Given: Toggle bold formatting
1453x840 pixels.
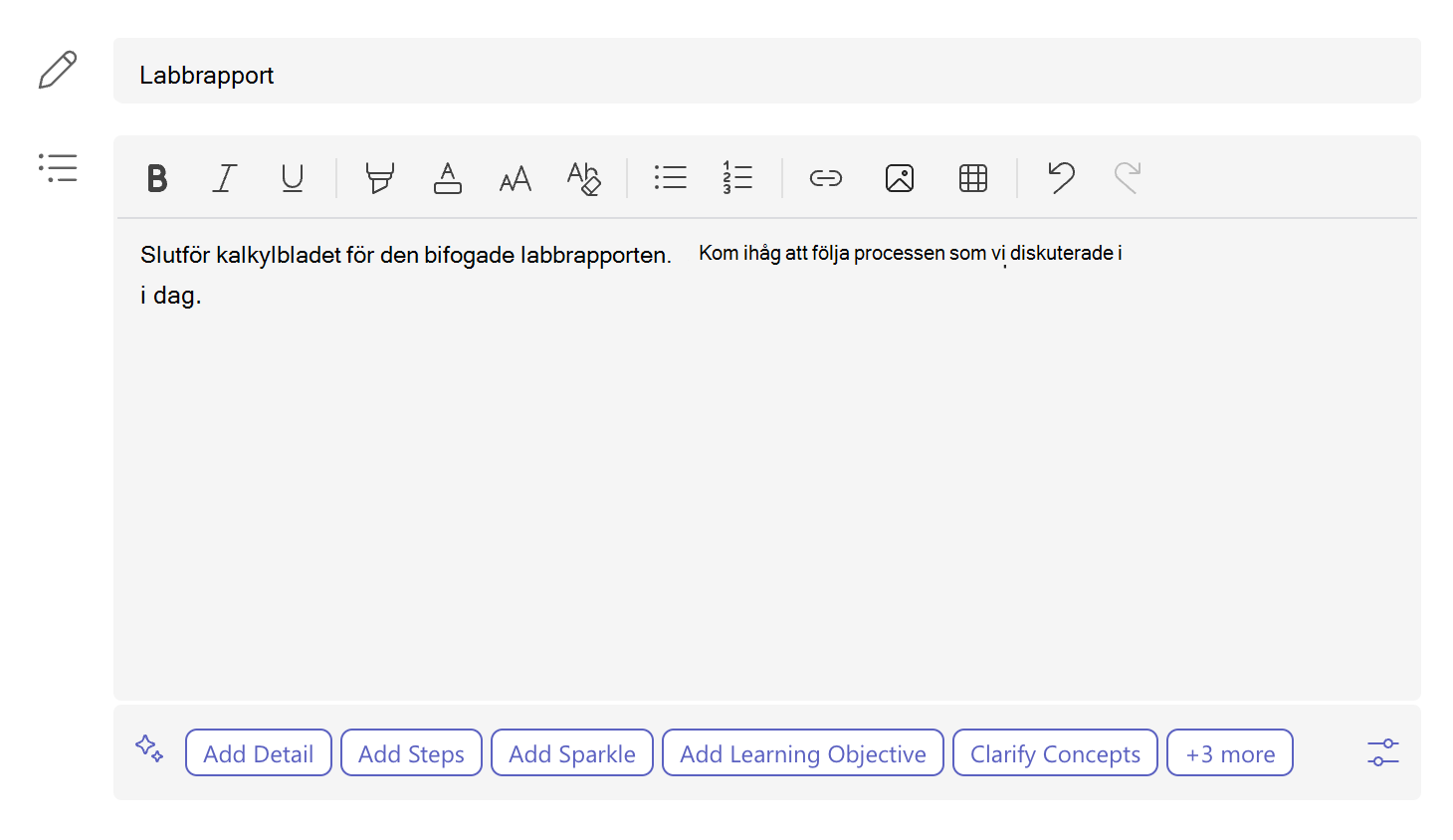Looking at the screenshot, I should (x=157, y=178).
